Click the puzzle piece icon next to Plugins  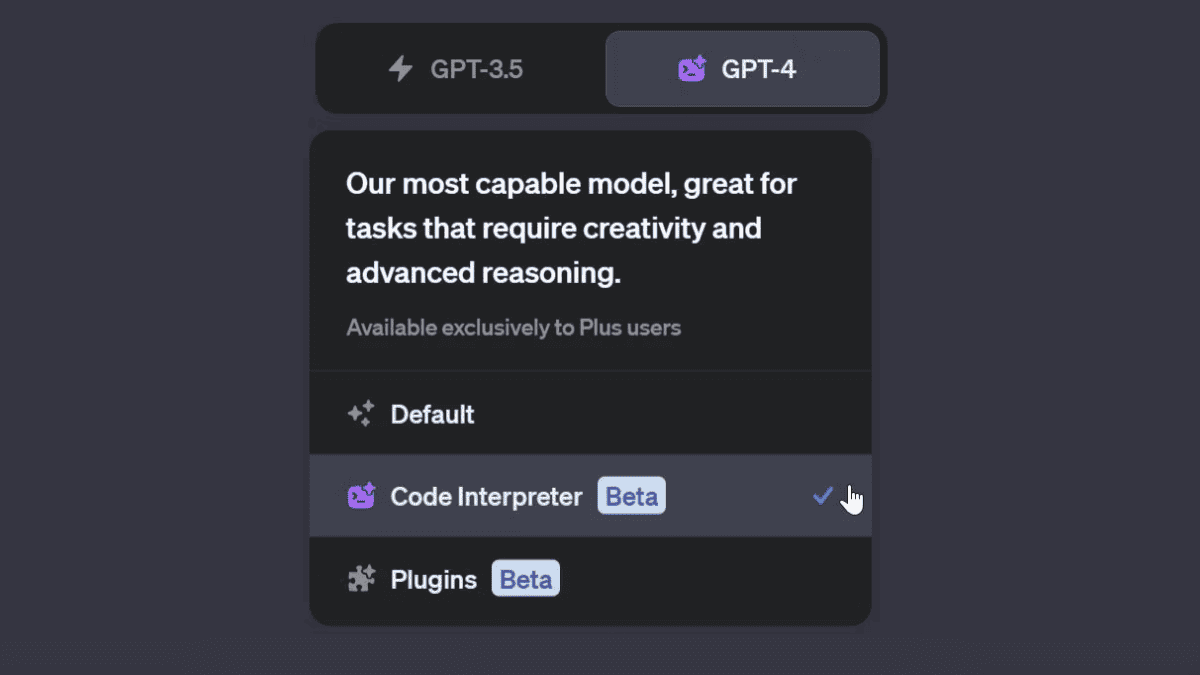click(x=361, y=578)
